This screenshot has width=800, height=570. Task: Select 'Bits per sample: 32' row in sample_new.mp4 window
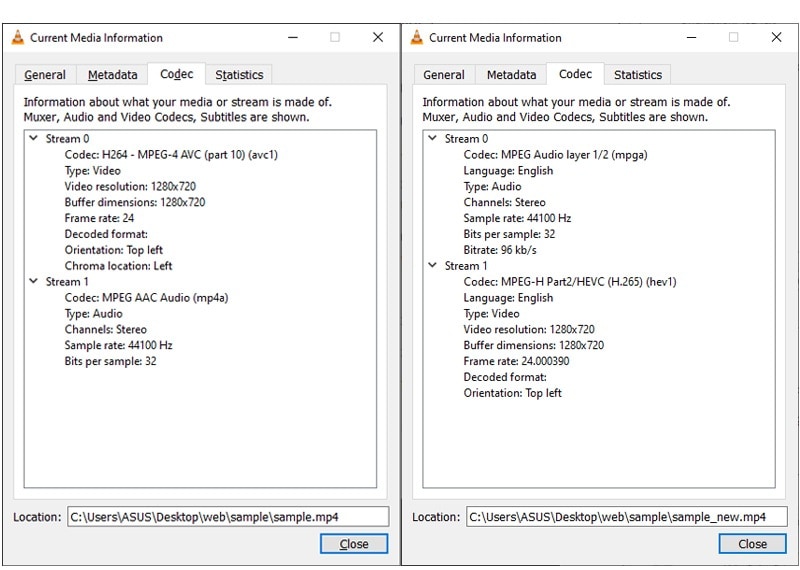(x=509, y=234)
